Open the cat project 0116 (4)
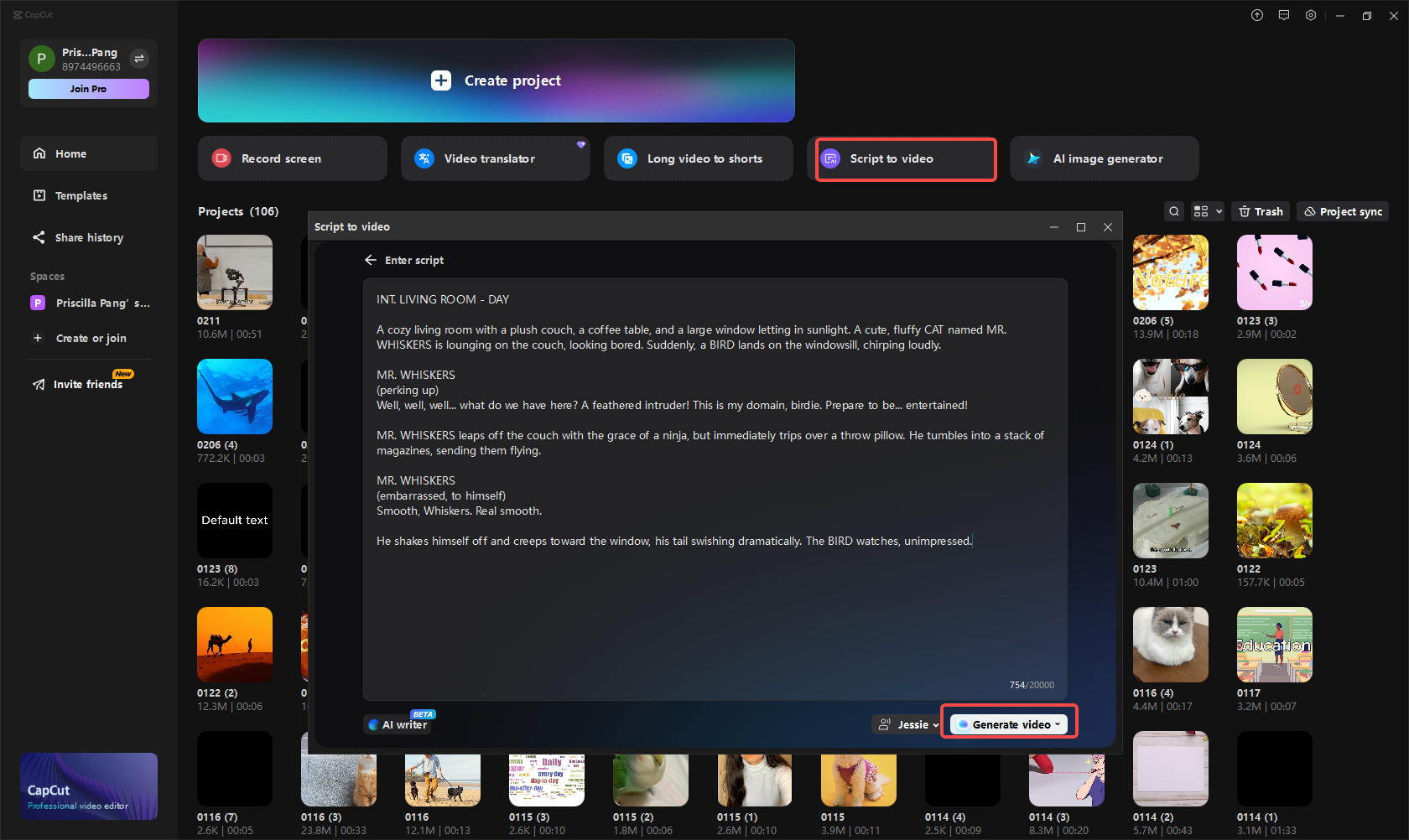 (x=1171, y=645)
